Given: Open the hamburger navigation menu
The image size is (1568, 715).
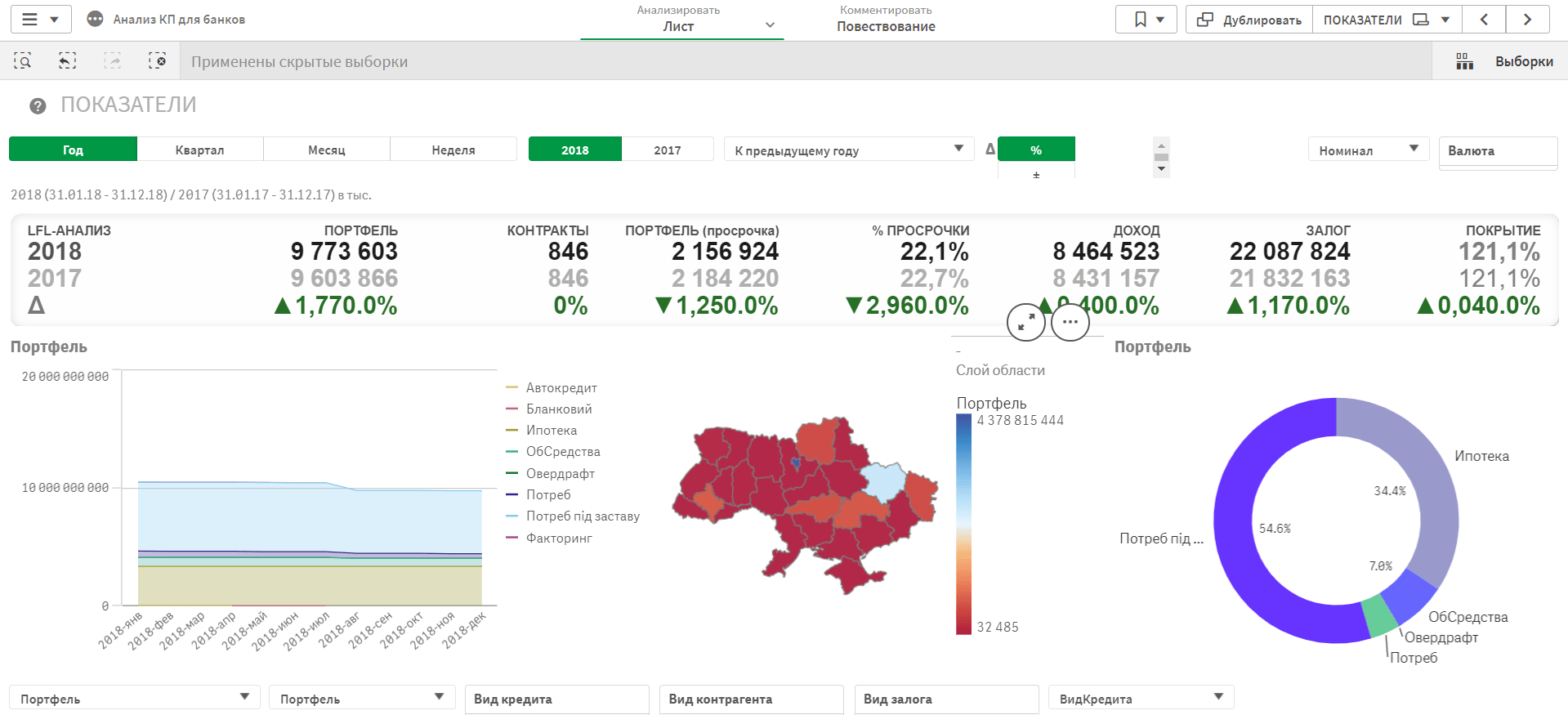Looking at the screenshot, I should (x=30, y=20).
